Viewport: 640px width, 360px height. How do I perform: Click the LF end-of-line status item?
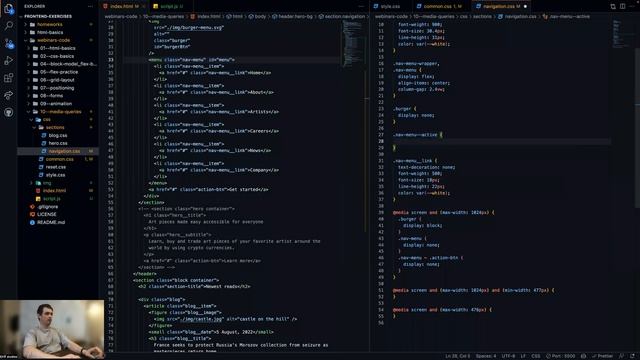point(523,356)
